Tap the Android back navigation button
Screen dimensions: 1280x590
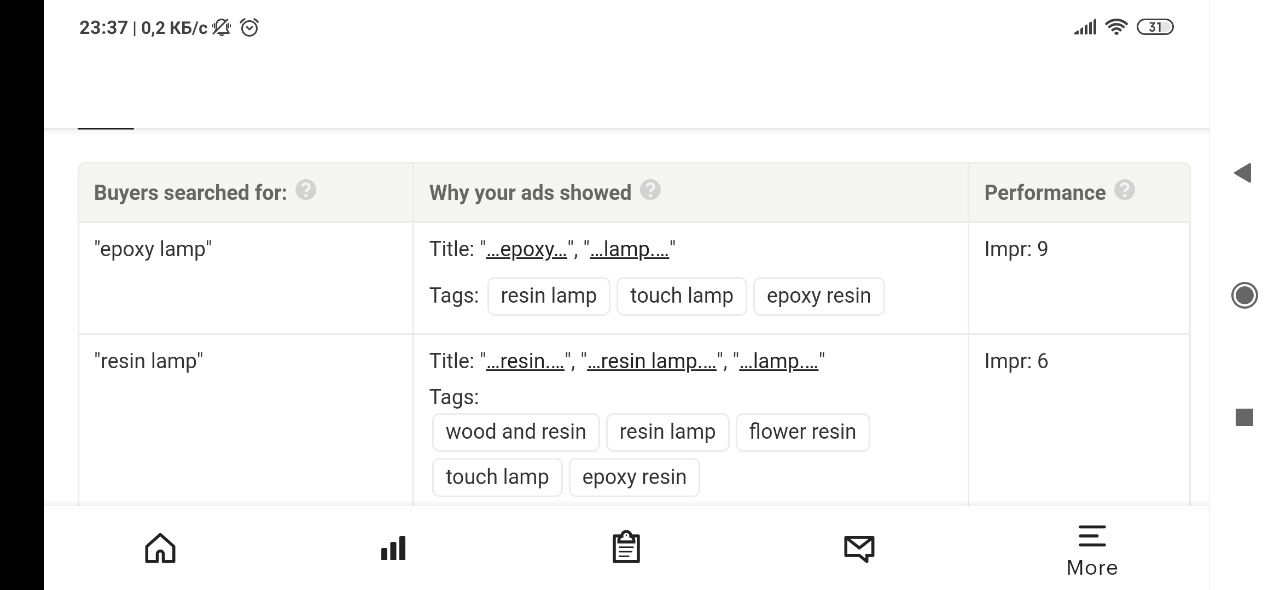click(x=1243, y=173)
